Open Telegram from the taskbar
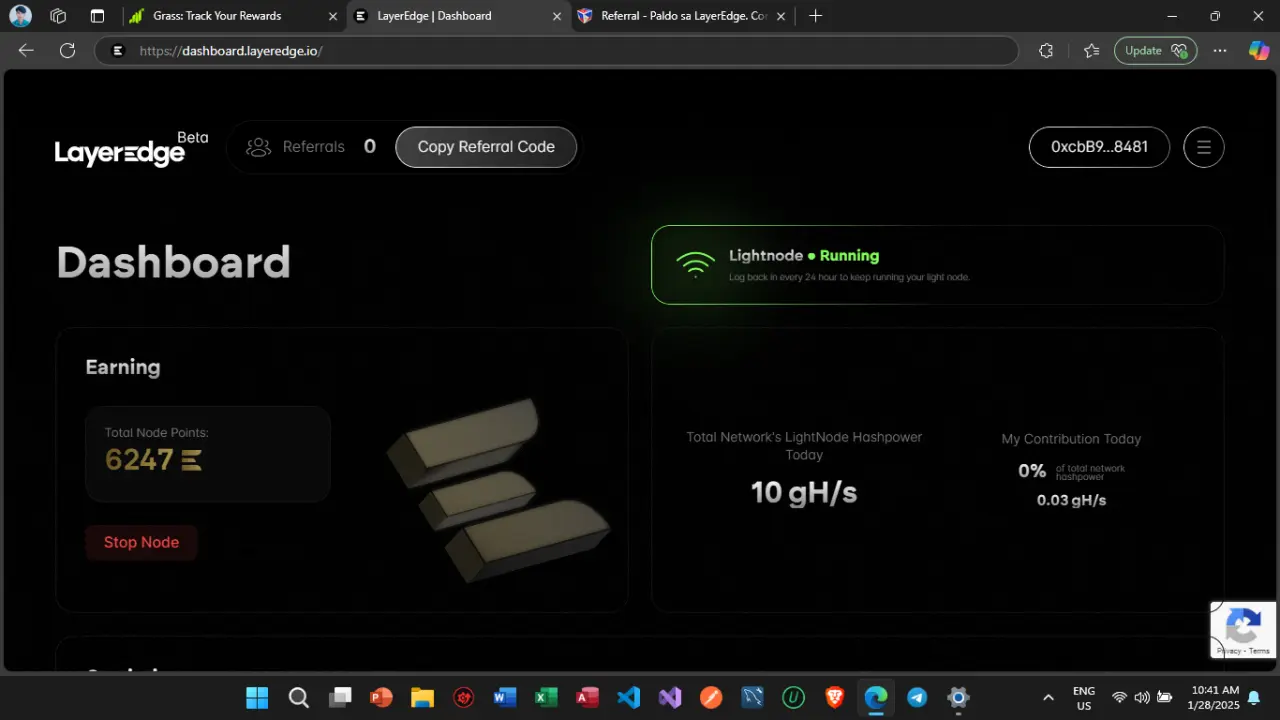The height and width of the screenshot is (720, 1280). point(917,697)
